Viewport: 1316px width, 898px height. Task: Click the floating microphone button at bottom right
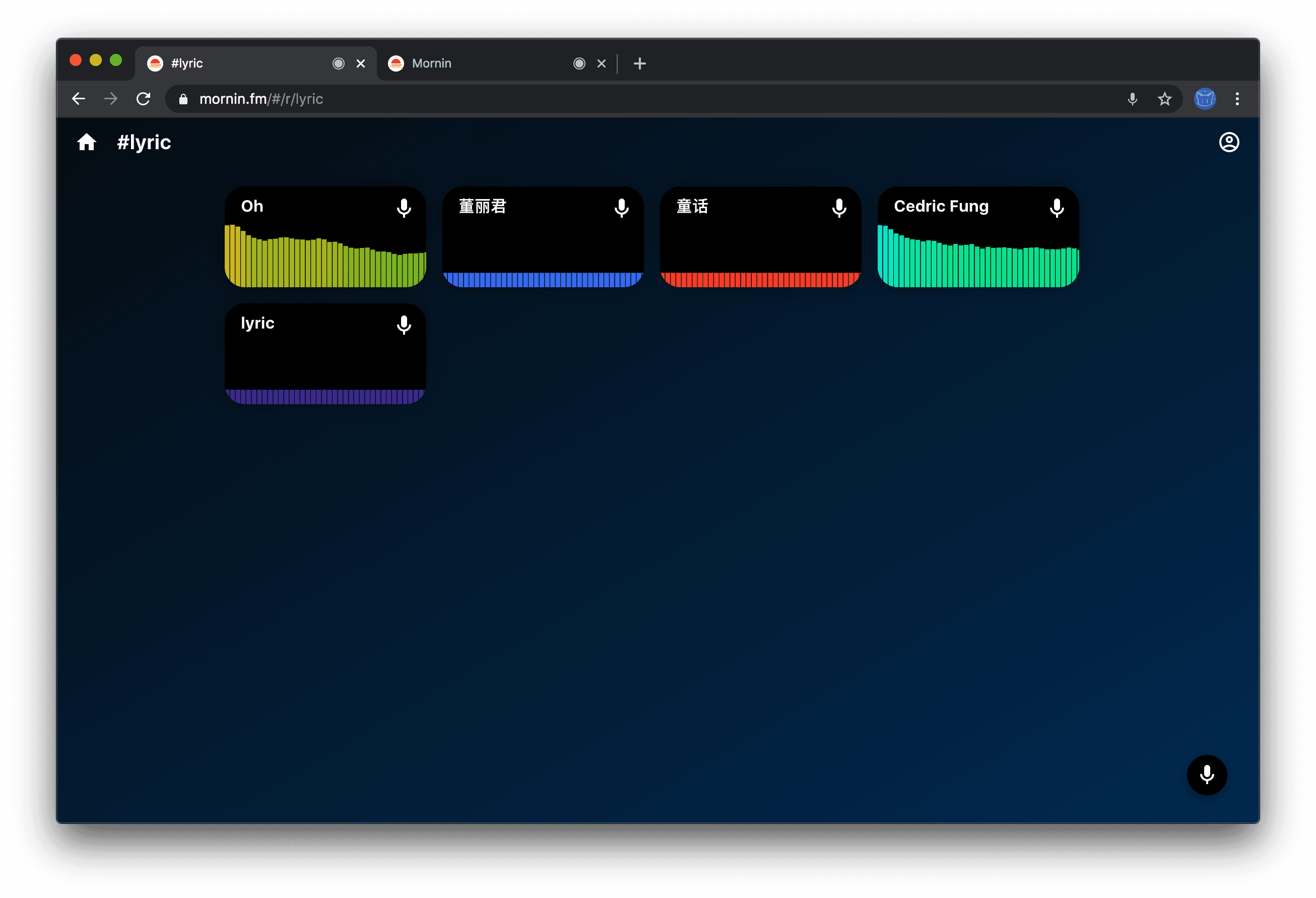(1207, 775)
